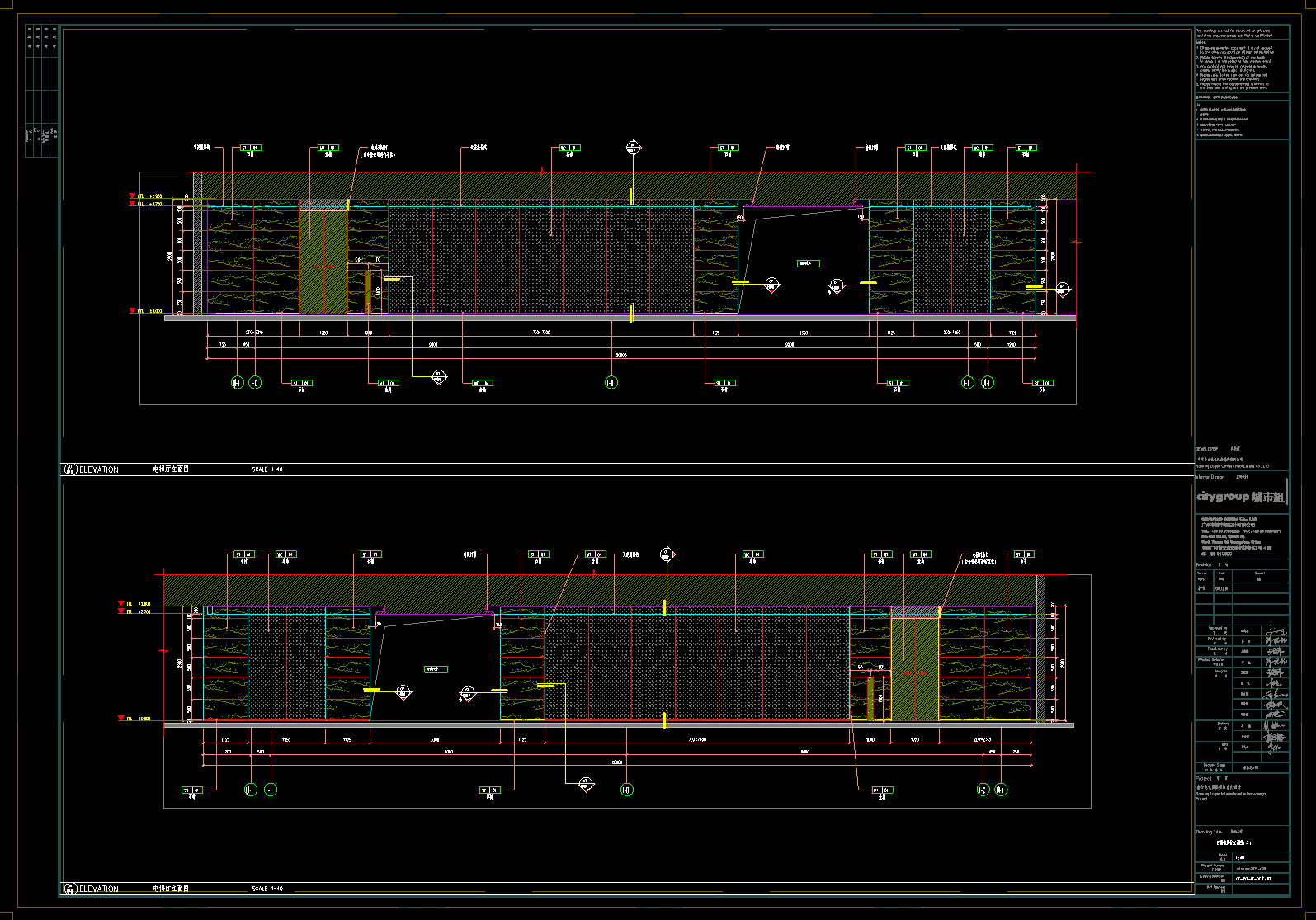Click the diamond section marker above lower elevation
Screen dimensions: 1316x920
[667, 555]
